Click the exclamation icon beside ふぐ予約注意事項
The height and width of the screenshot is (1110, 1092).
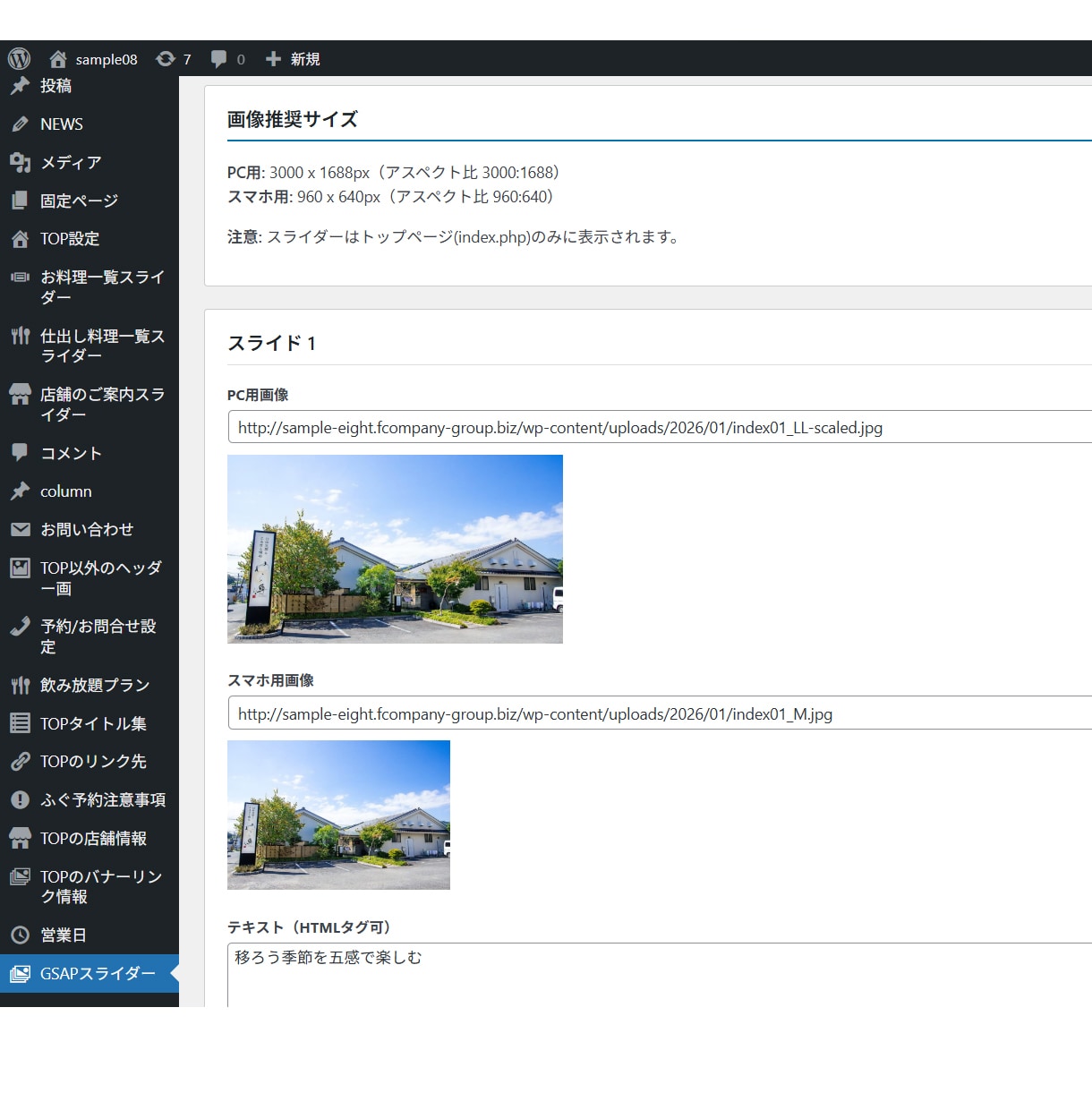(20, 800)
